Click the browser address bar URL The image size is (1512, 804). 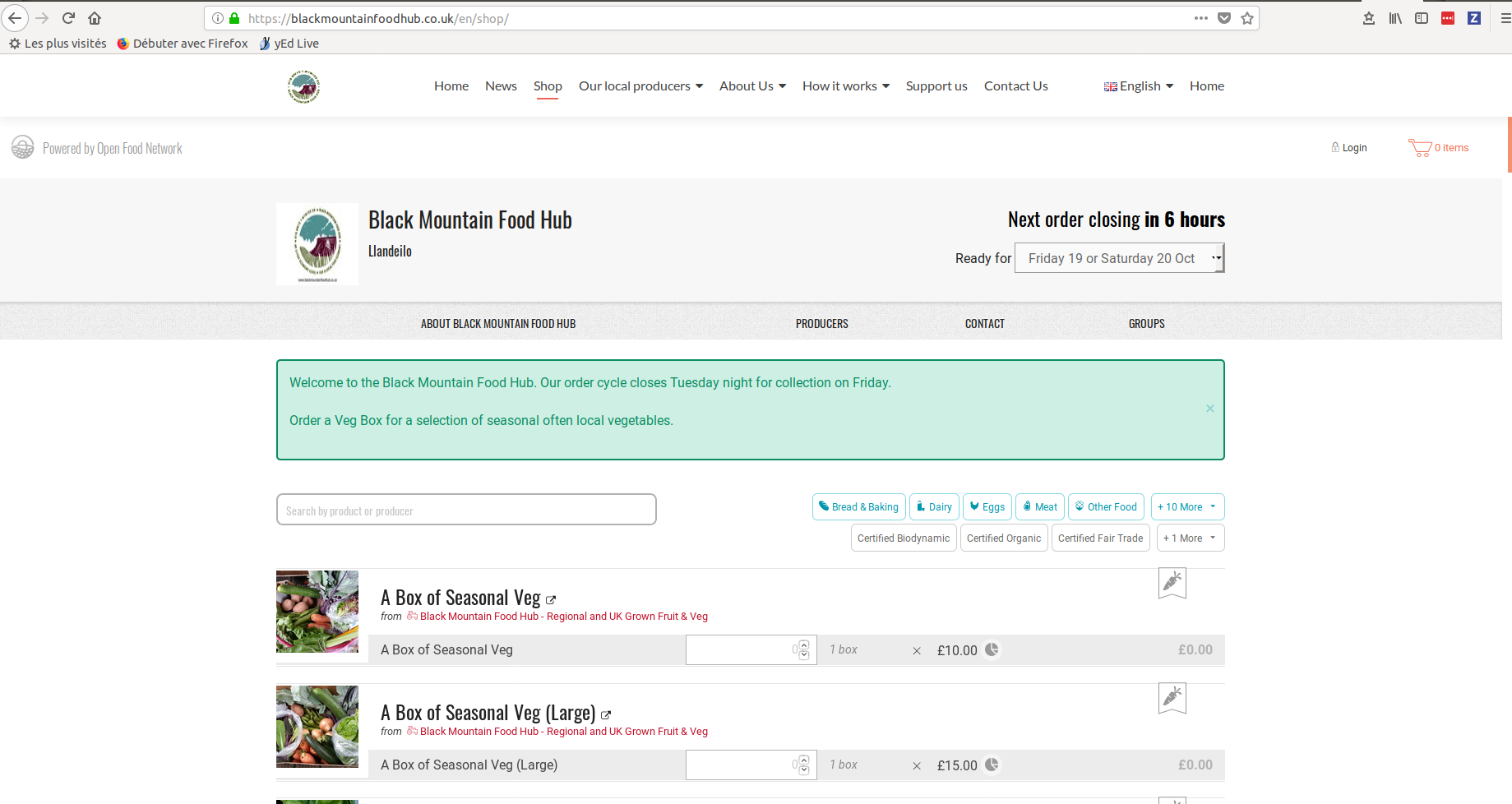coord(378,18)
